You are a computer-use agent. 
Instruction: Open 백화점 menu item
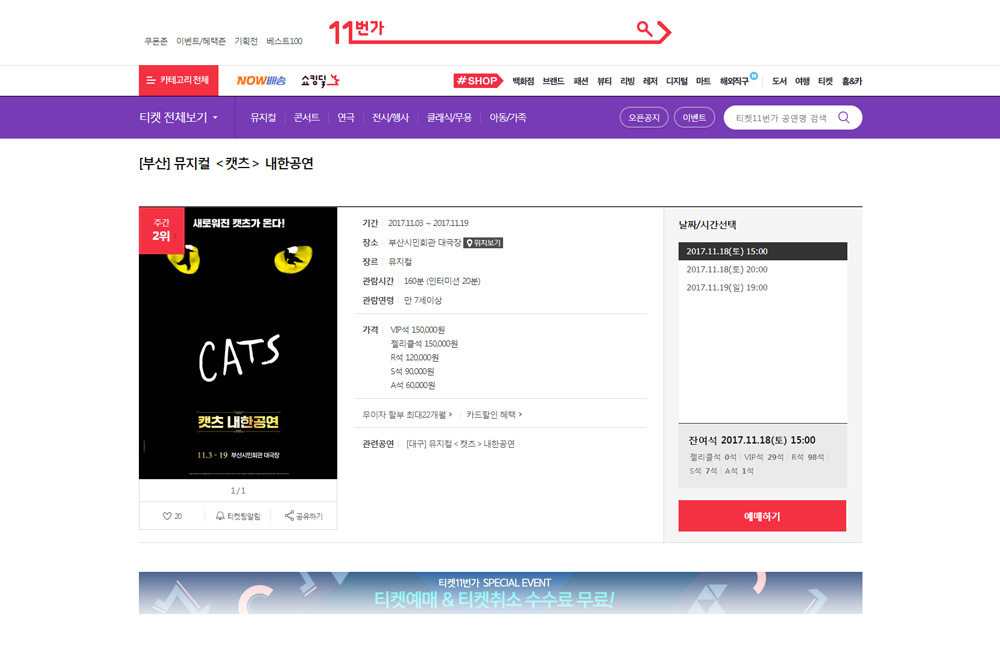pyautogui.click(x=523, y=81)
